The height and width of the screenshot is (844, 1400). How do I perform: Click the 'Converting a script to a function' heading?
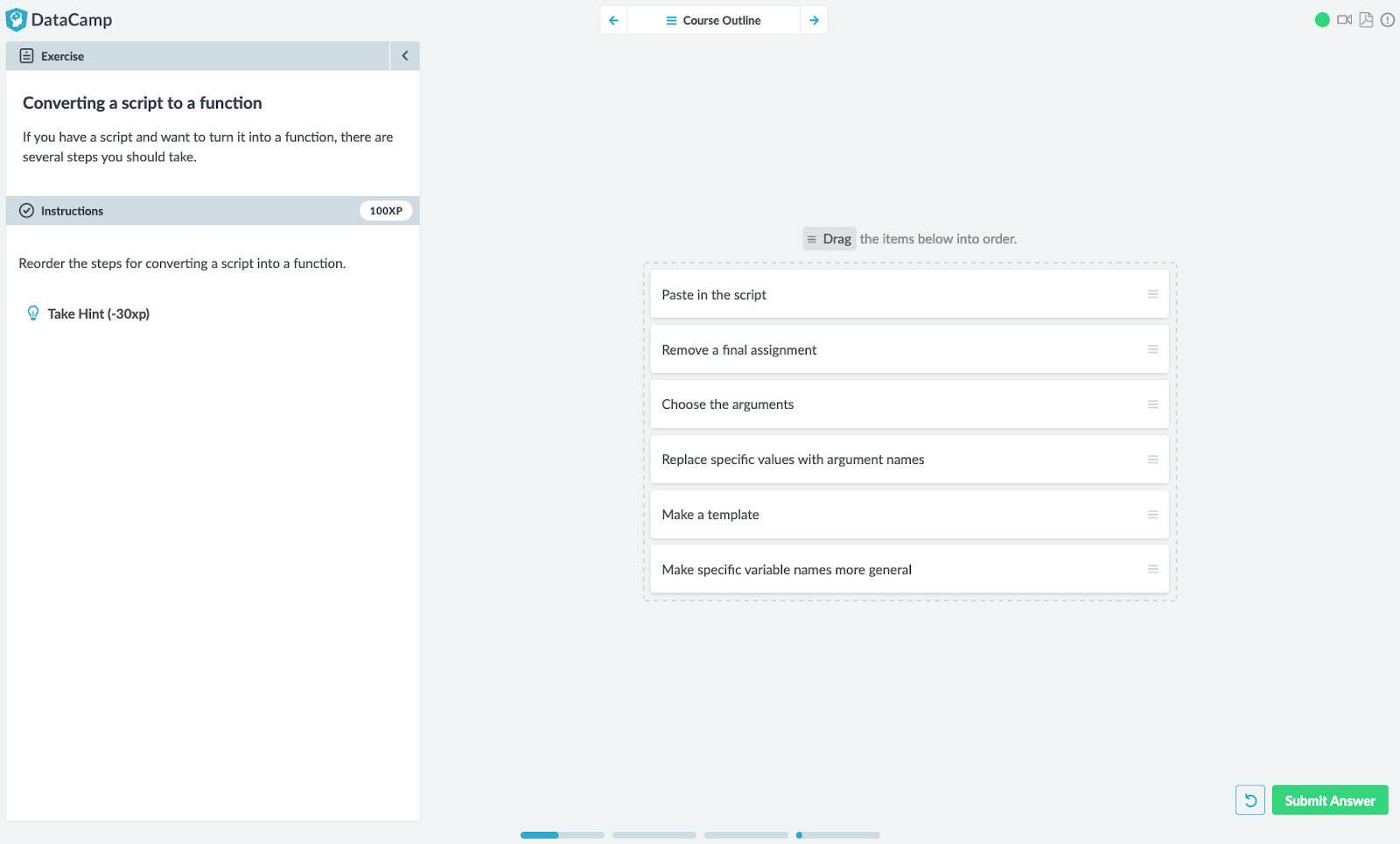(x=143, y=103)
